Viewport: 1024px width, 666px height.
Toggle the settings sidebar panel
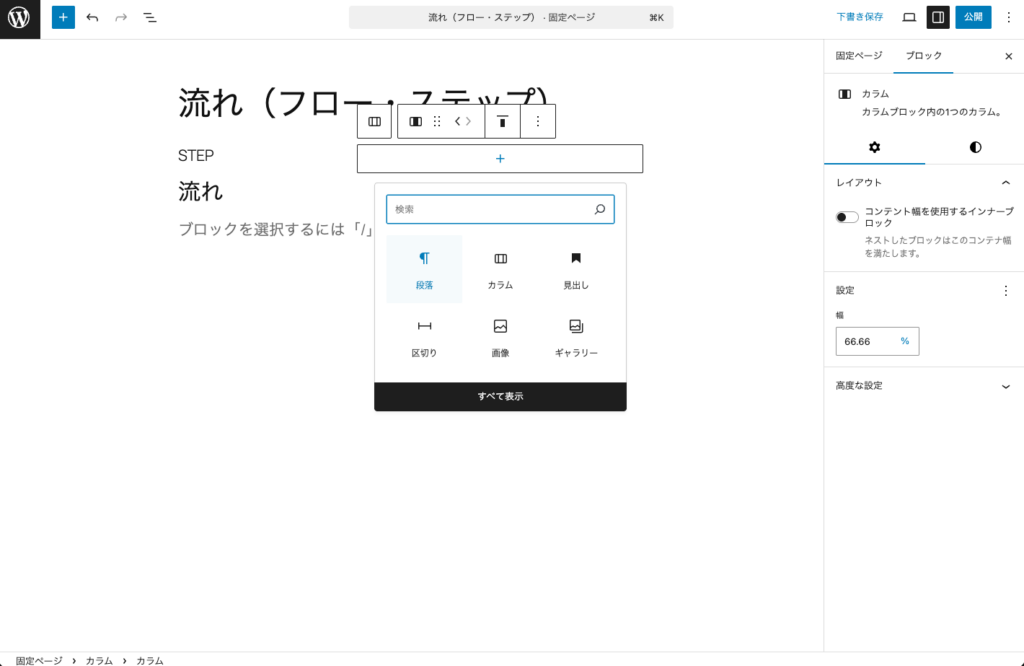click(938, 17)
